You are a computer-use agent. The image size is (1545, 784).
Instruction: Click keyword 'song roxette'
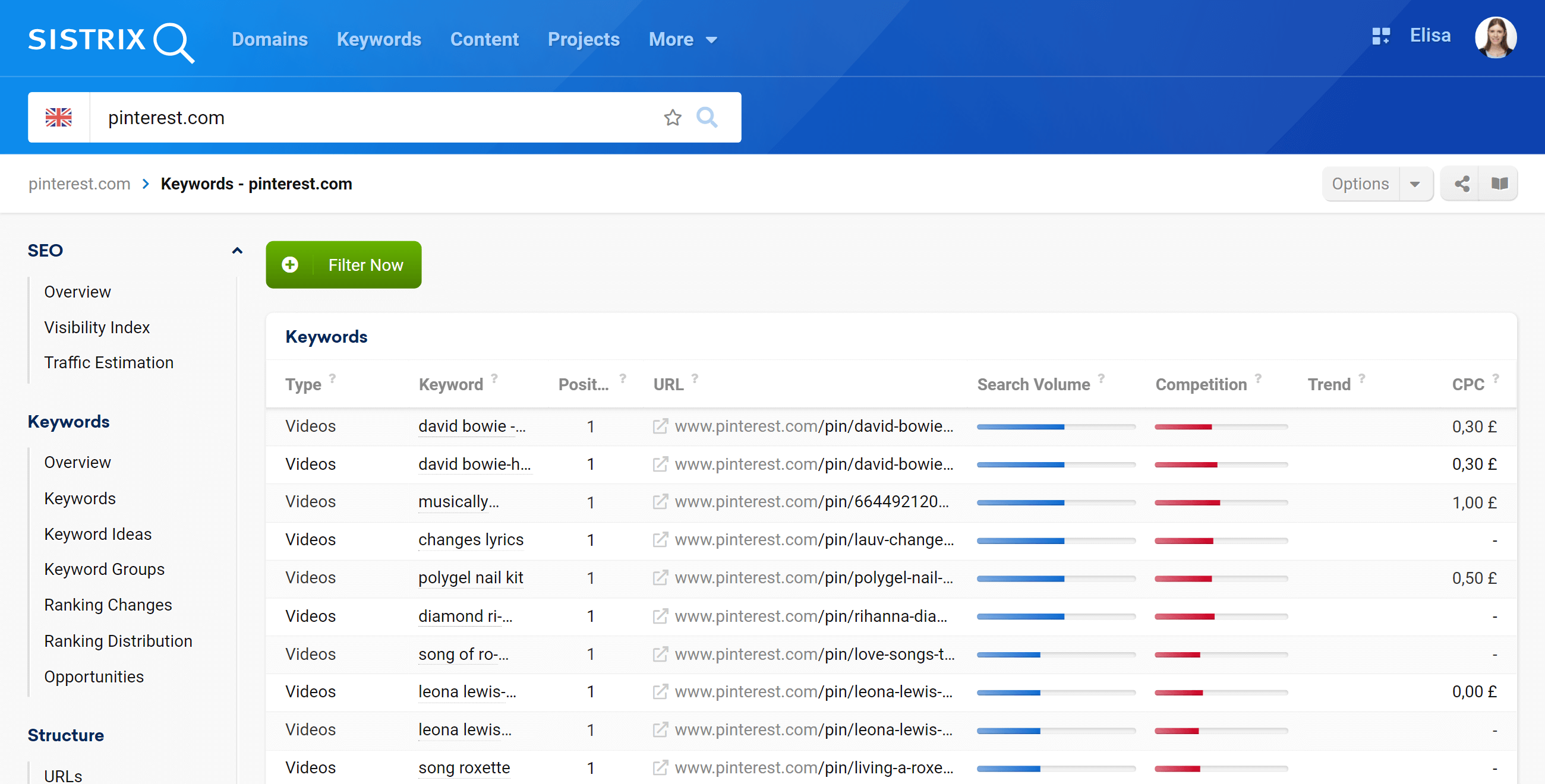click(x=463, y=767)
